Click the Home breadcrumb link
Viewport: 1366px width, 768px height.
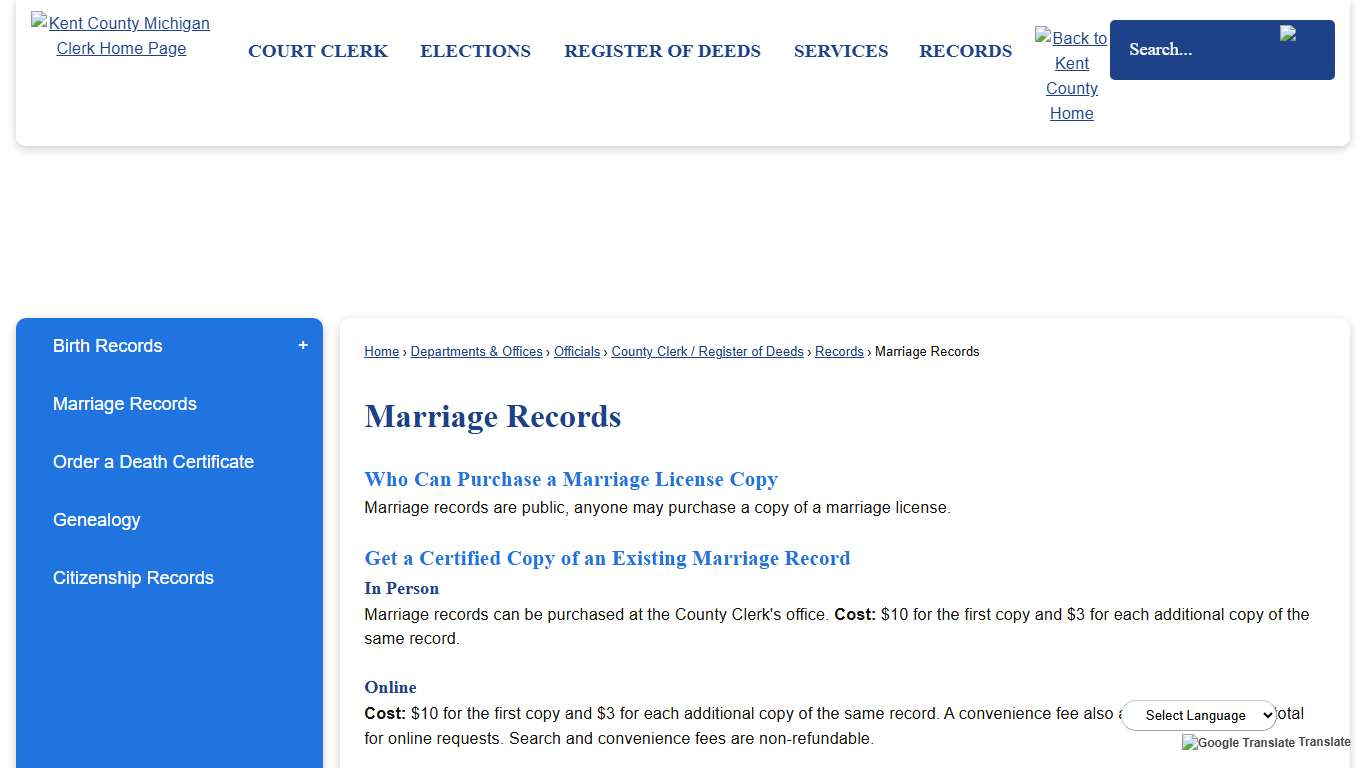pyautogui.click(x=381, y=351)
